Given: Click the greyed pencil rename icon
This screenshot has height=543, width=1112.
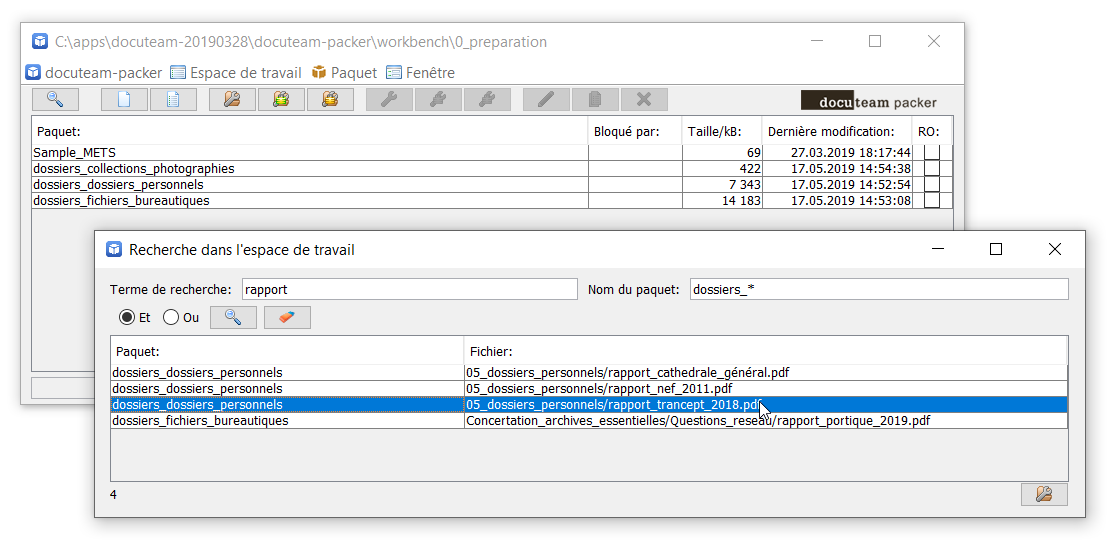Looking at the screenshot, I should pos(546,100).
